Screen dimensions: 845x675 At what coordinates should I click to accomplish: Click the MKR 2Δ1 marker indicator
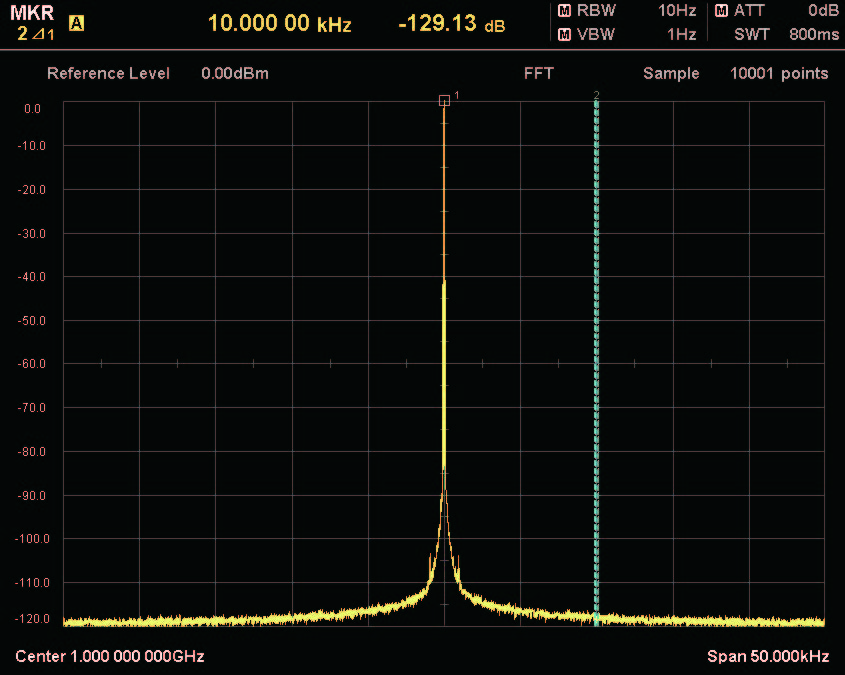[x=31, y=24]
